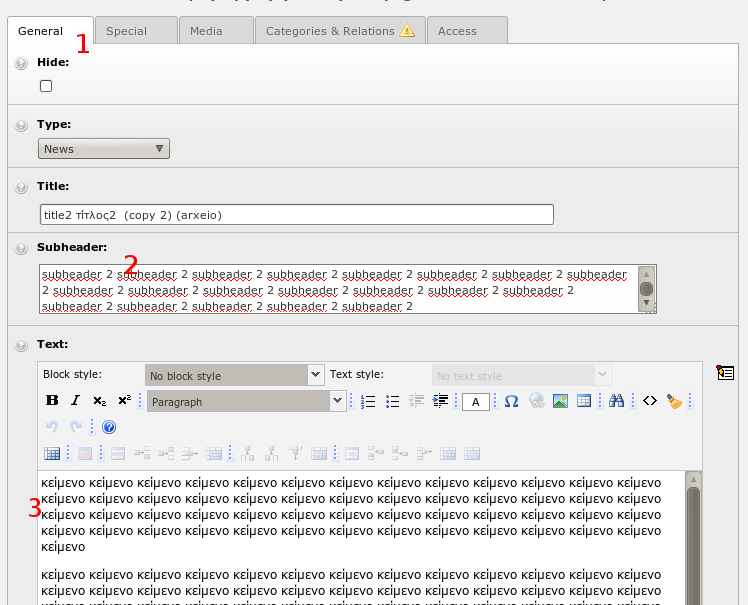Viewport: 748px width, 605px height.
Task: Tick the Hide checkbox
Action: (46, 87)
